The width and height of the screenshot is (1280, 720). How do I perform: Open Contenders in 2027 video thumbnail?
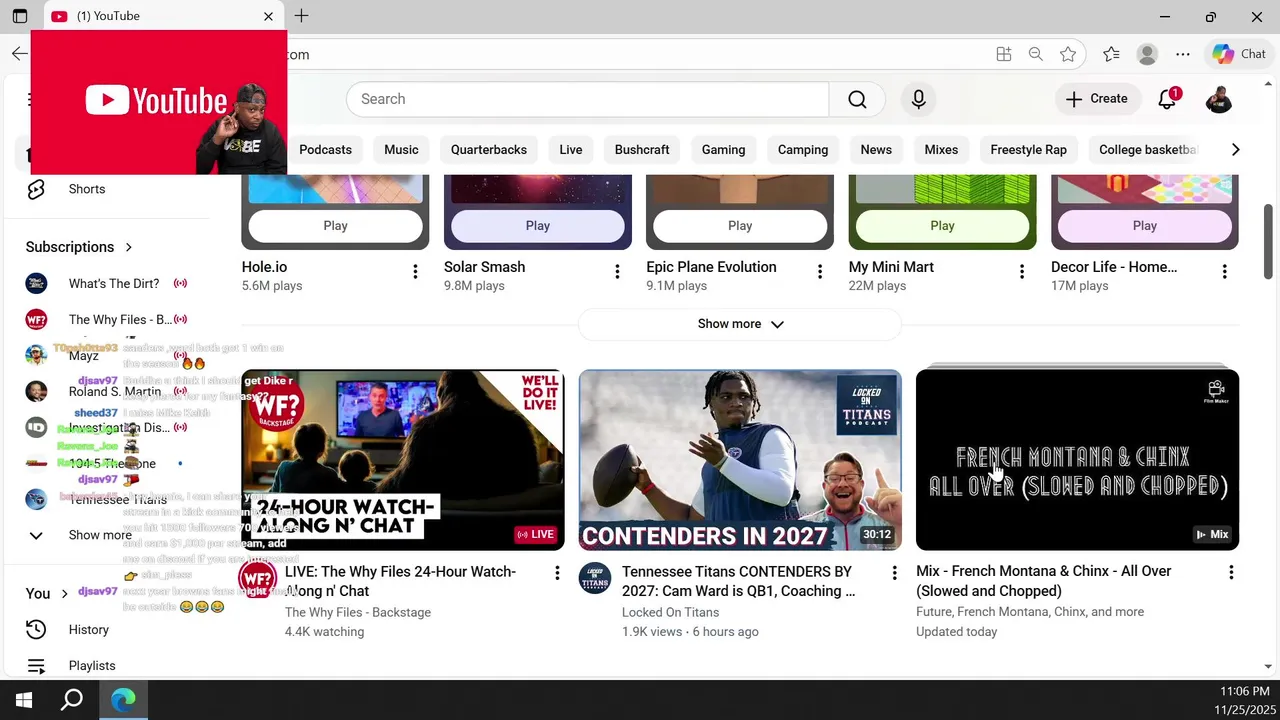click(740, 460)
